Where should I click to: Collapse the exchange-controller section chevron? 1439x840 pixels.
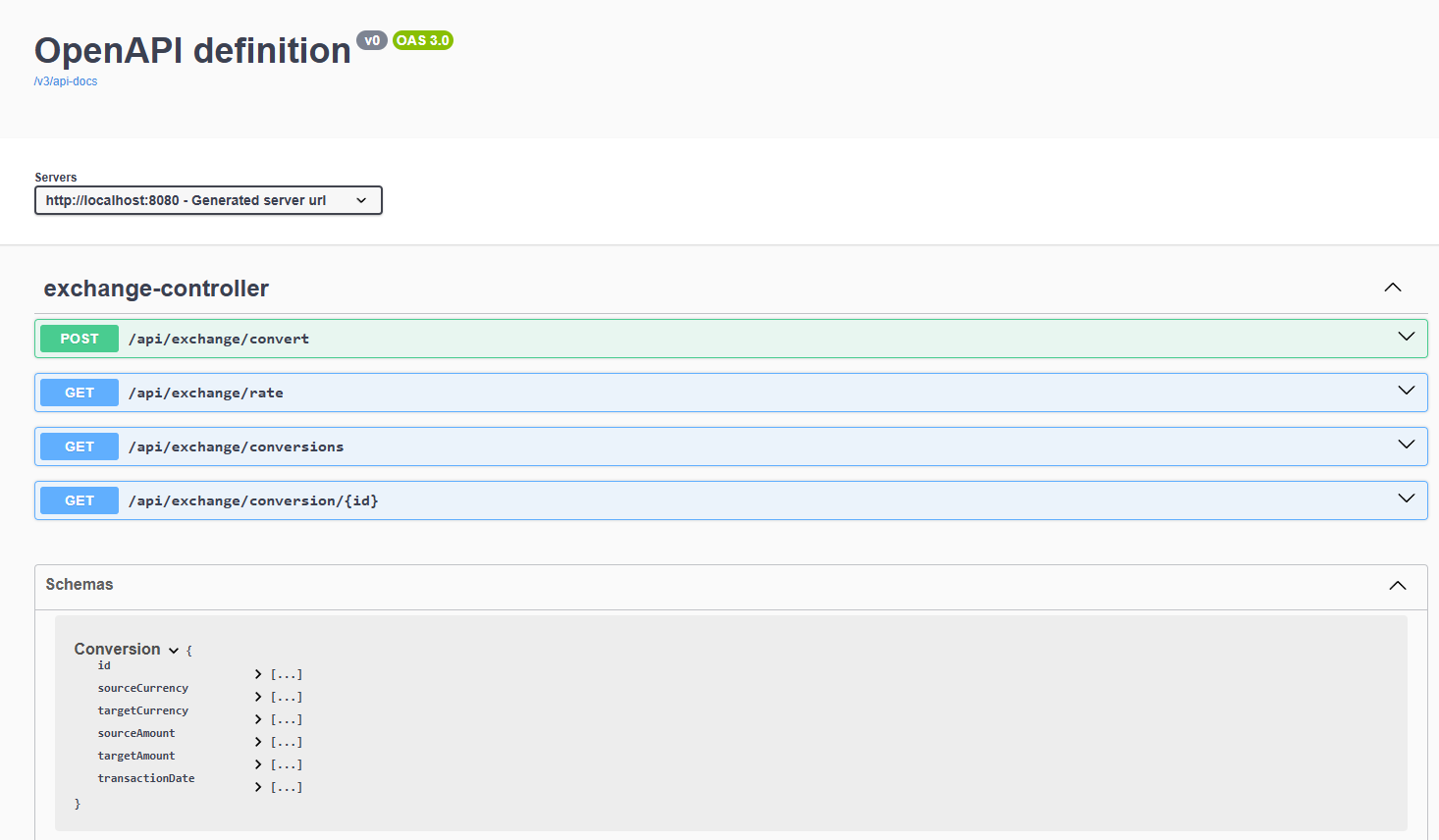(1392, 288)
